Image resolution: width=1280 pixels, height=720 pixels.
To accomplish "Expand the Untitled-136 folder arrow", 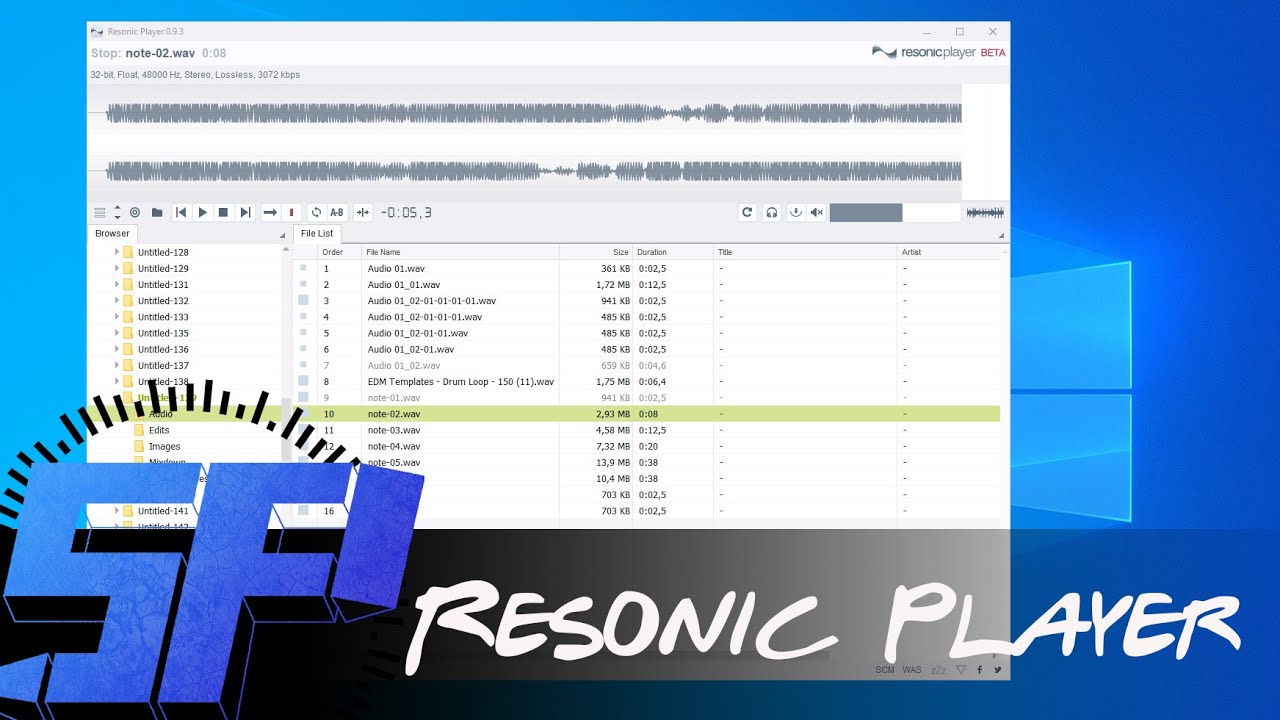I will click(117, 349).
